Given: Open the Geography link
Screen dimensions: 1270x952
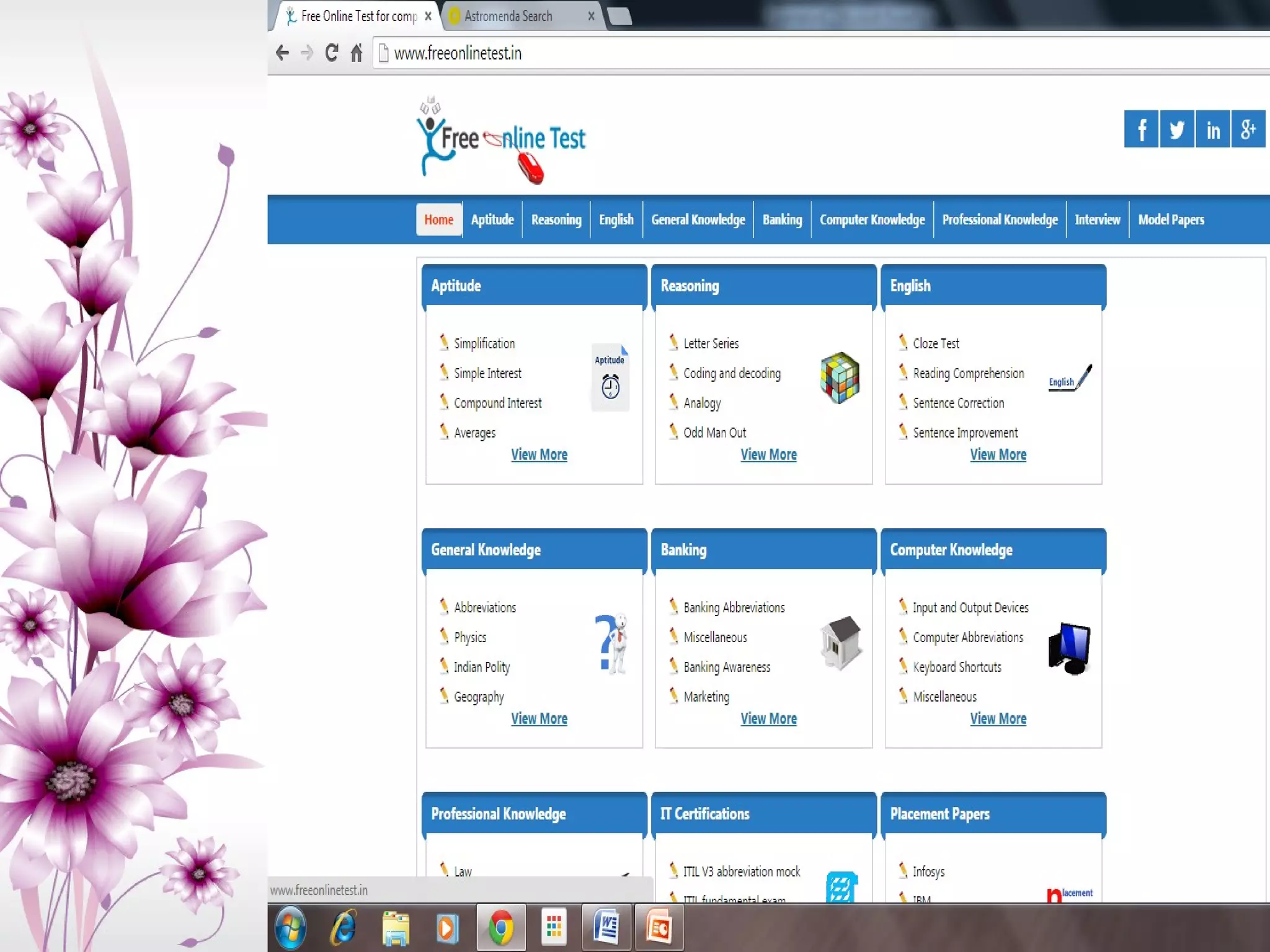Looking at the screenshot, I should tap(479, 697).
